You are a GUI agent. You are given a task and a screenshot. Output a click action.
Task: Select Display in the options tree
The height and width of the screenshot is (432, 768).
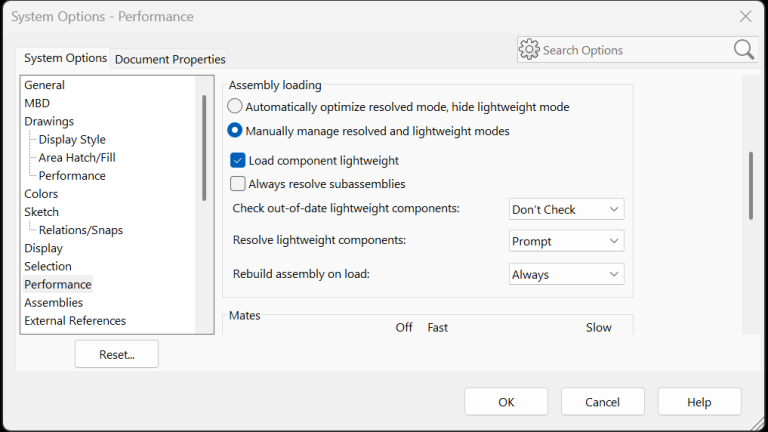click(44, 248)
